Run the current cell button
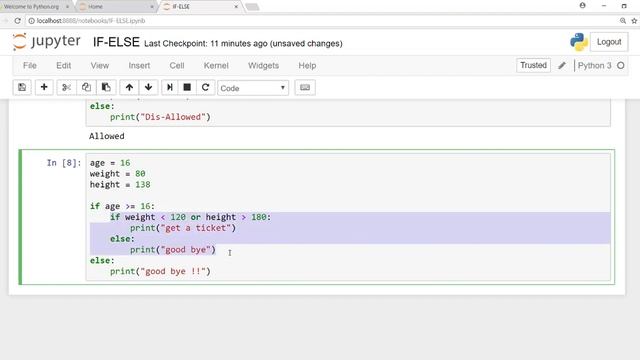 click(170, 87)
